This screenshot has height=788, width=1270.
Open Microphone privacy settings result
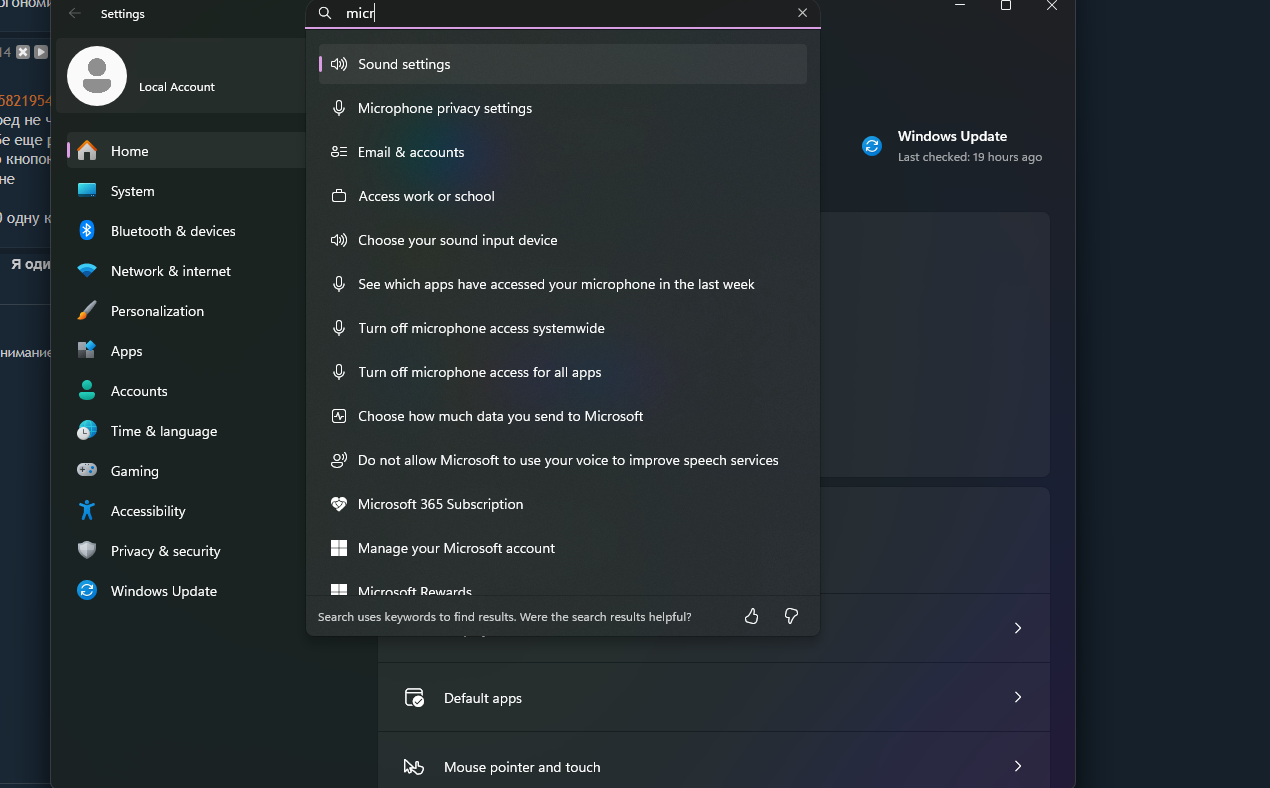point(563,108)
